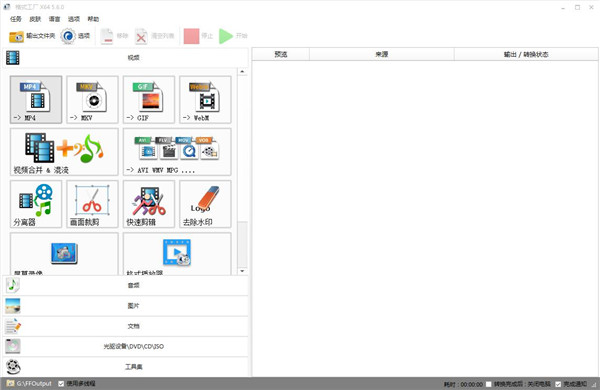Open the format player tile with play icon

177,254
